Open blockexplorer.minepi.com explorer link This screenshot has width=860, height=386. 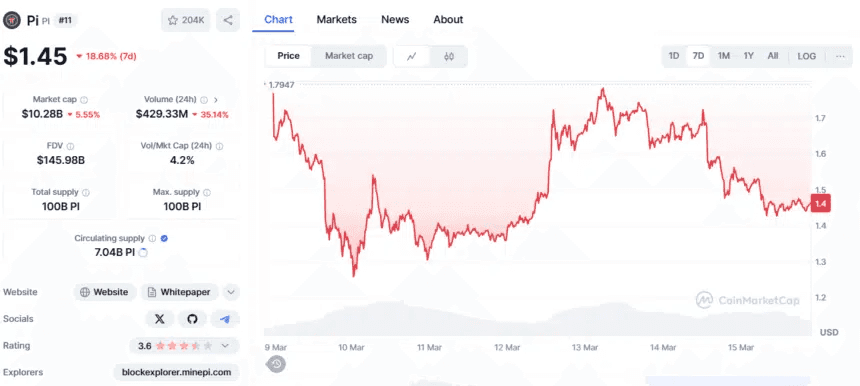point(177,372)
